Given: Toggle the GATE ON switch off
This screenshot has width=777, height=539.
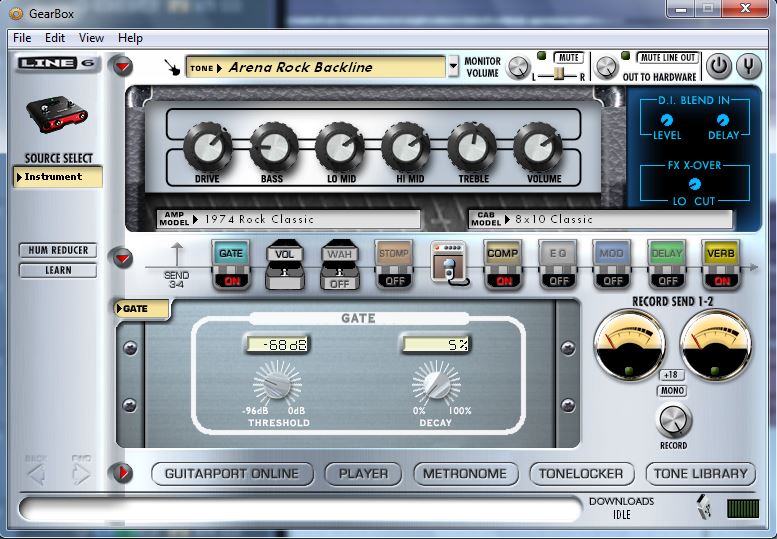Looking at the screenshot, I should coord(232,281).
